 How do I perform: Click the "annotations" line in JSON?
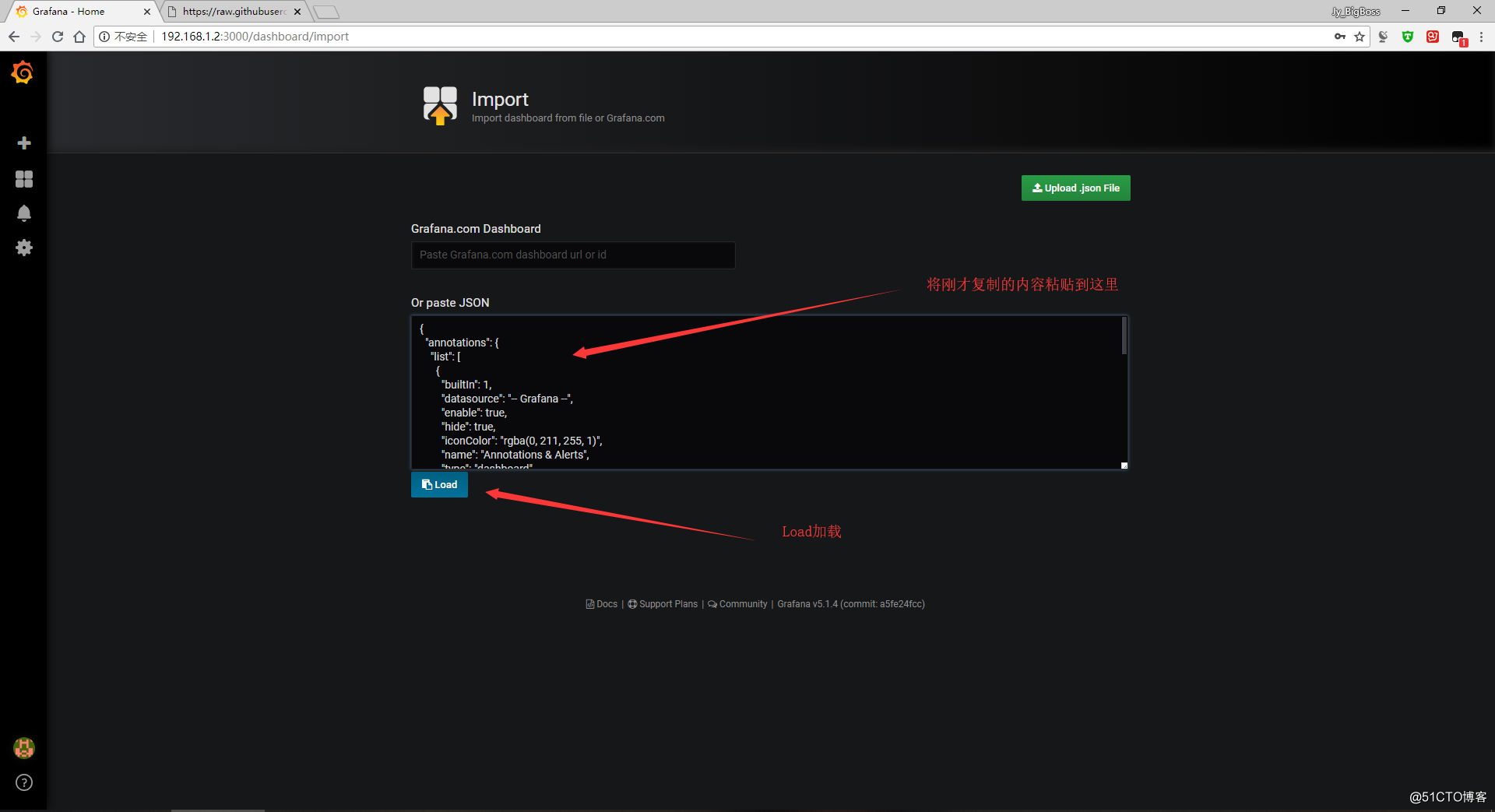pos(462,343)
